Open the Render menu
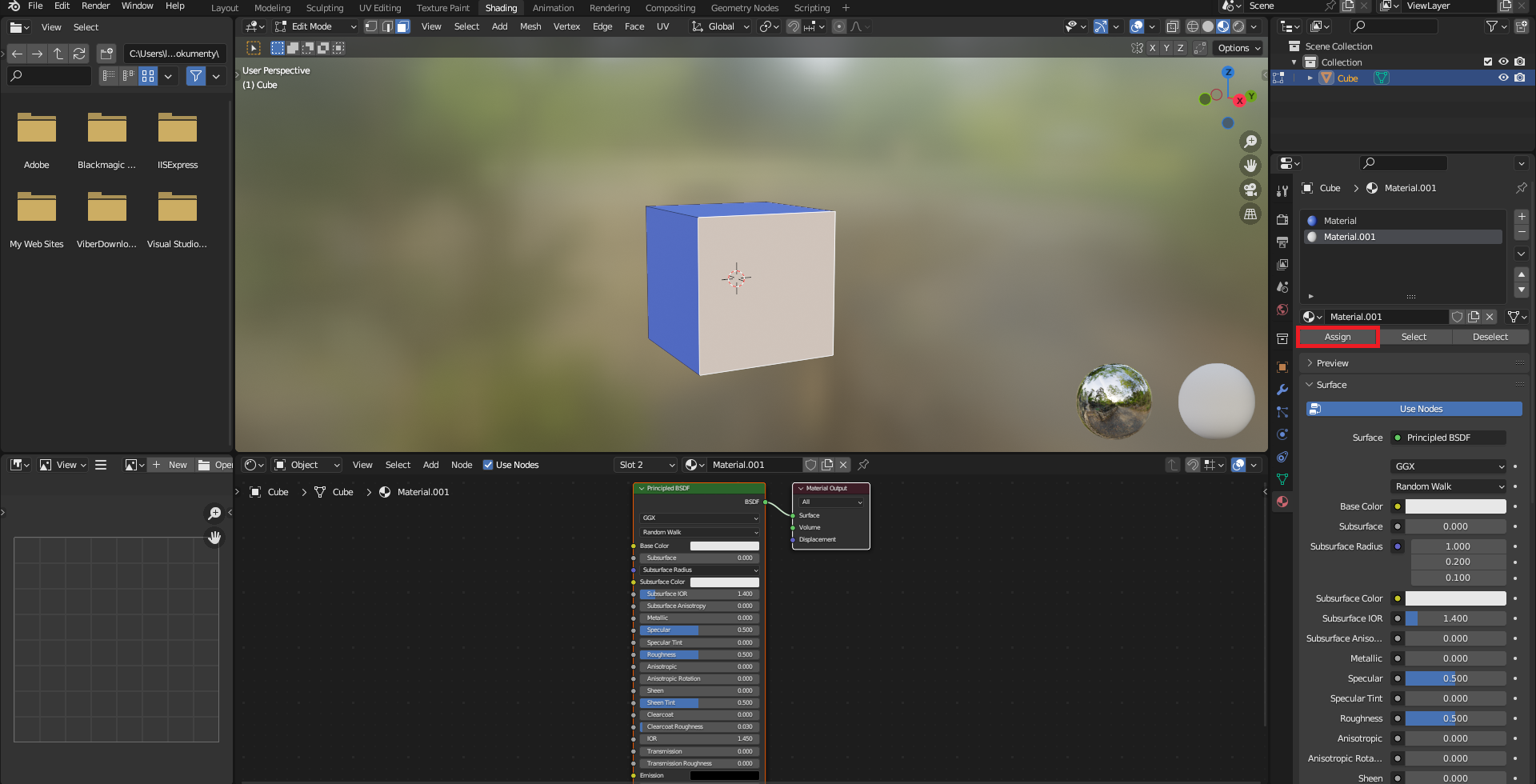Image resolution: width=1536 pixels, height=784 pixels. point(95,6)
